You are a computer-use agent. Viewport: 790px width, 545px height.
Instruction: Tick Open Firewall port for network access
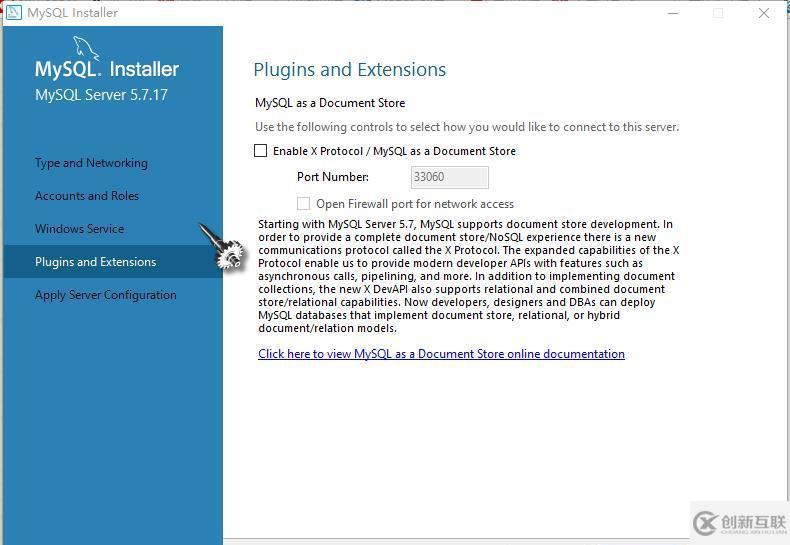coord(303,203)
